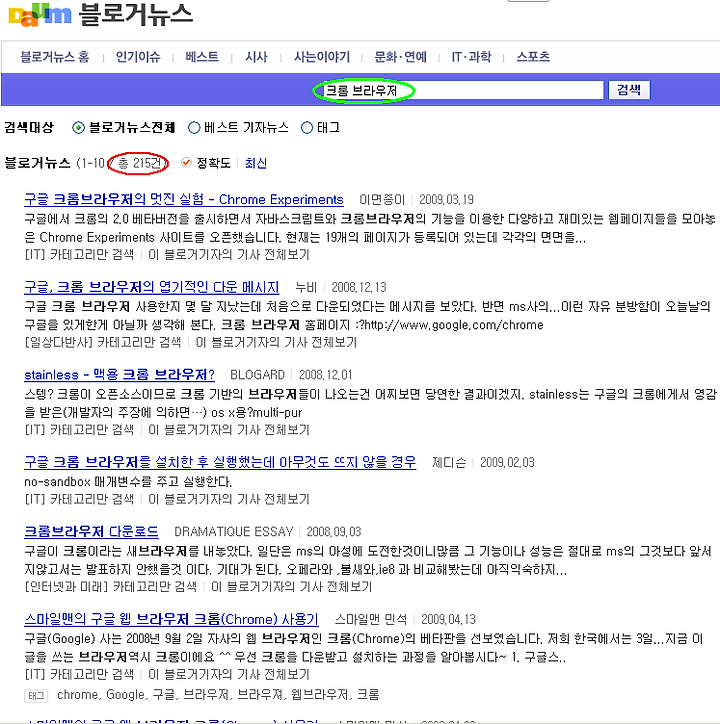Click [IT] 카테고리만 검색 under Chrome Experiments article
Image resolution: width=720 pixels, height=724 pixels.
pos(79,254)
